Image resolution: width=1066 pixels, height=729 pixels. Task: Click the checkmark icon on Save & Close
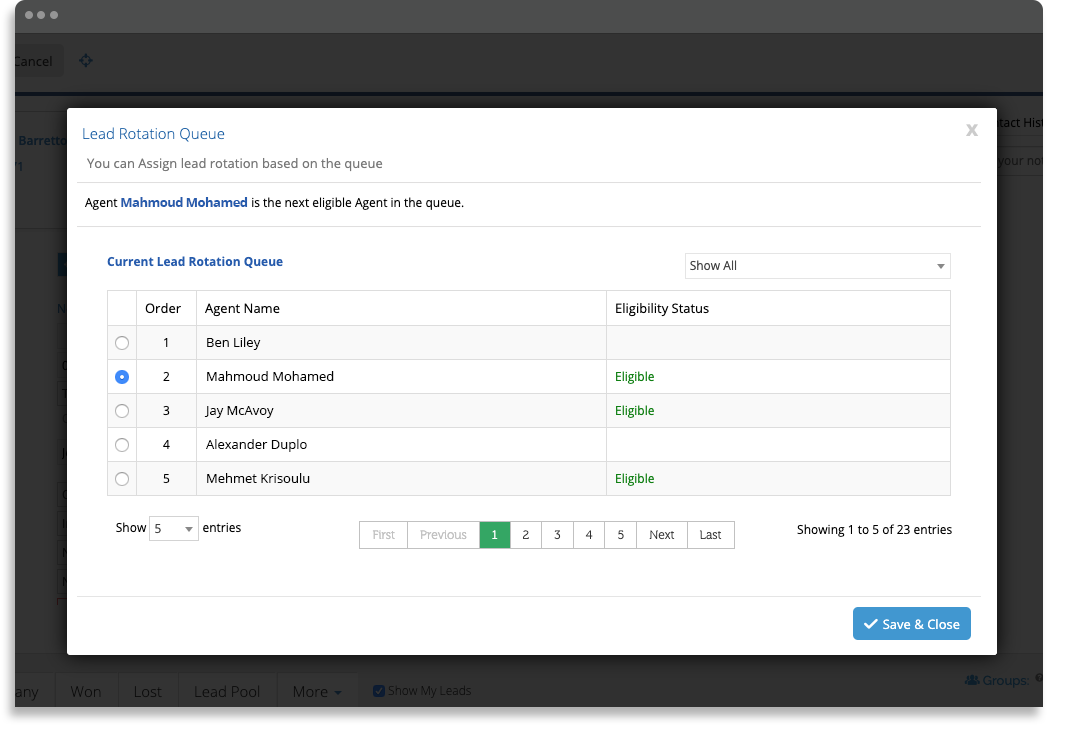pos(869,623)
